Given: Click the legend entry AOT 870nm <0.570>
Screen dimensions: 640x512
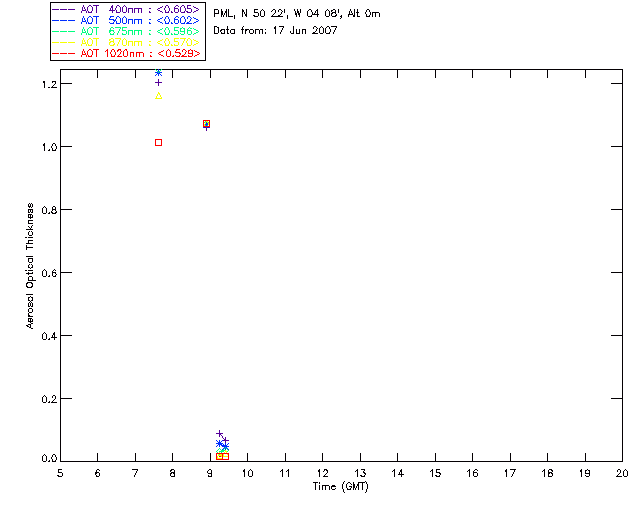Looking at the screenshot, I should (x=126, y=42).
